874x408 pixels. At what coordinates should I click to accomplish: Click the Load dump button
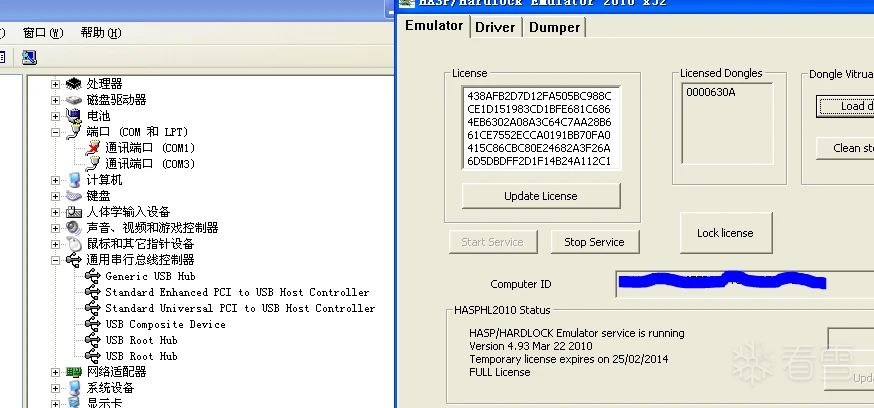[x=846, y=106]
